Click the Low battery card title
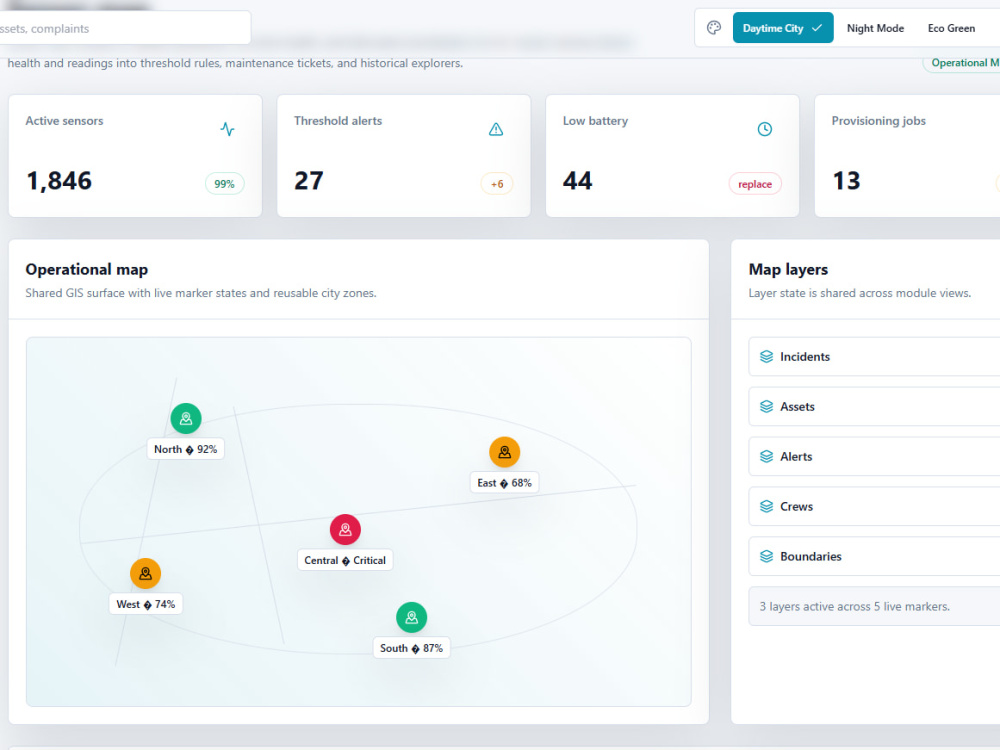1000x750 pixels. (x=595, y=121)
